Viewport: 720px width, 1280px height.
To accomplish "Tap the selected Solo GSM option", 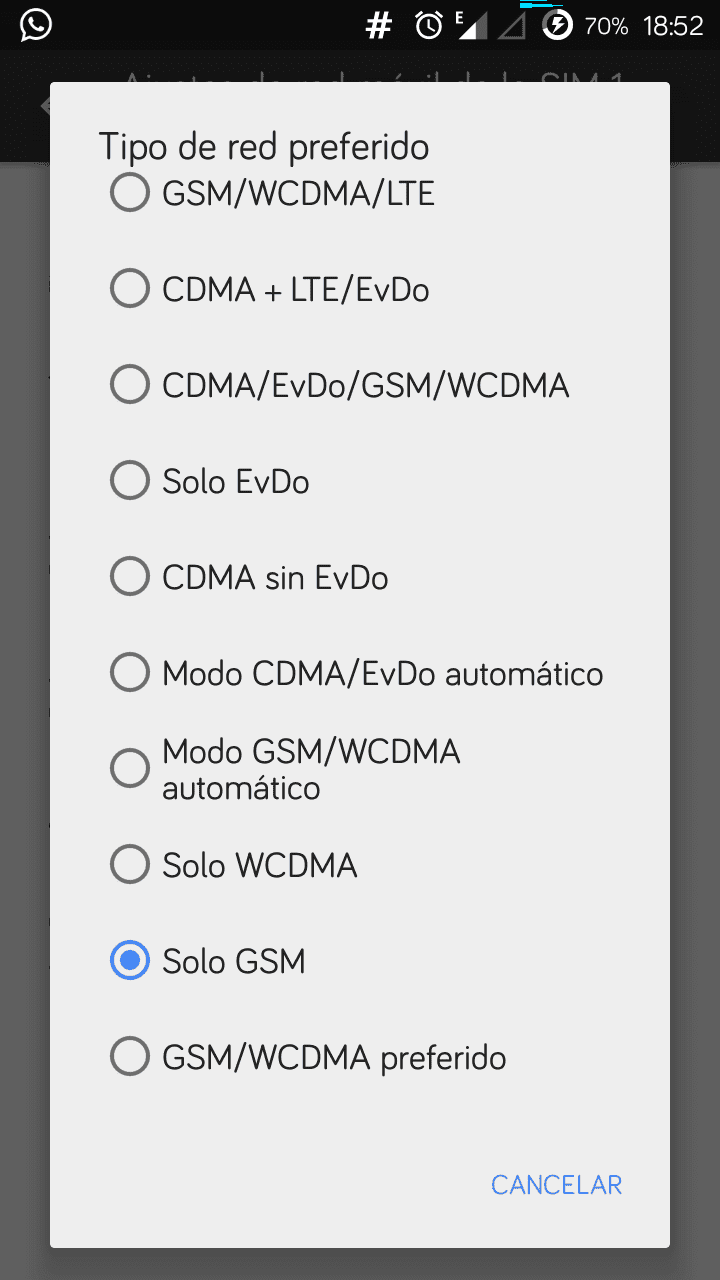I will tap(360, 961).
